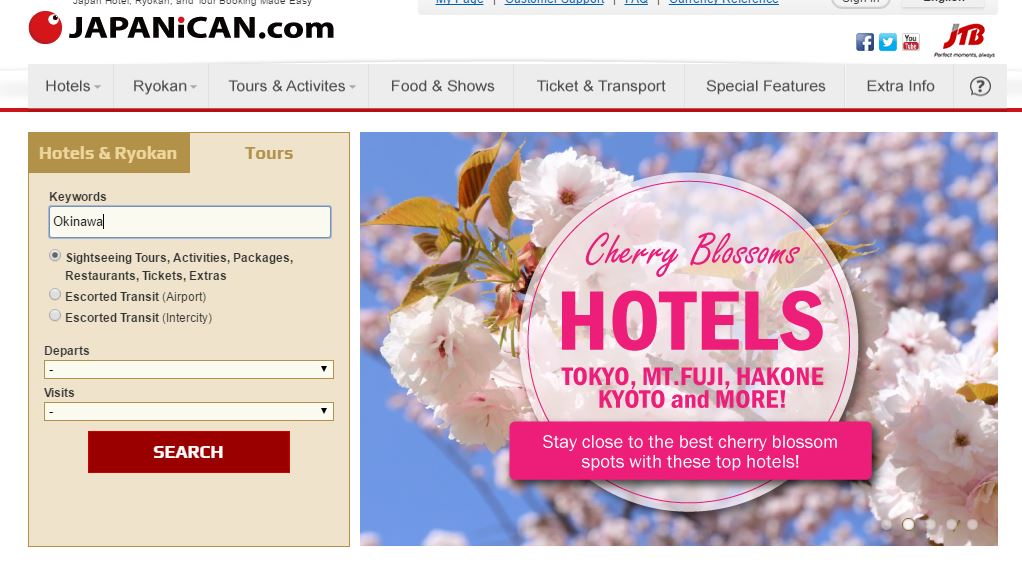
Task: Click the JAPANiCAN.com red logo
Action: pos(181,27)
